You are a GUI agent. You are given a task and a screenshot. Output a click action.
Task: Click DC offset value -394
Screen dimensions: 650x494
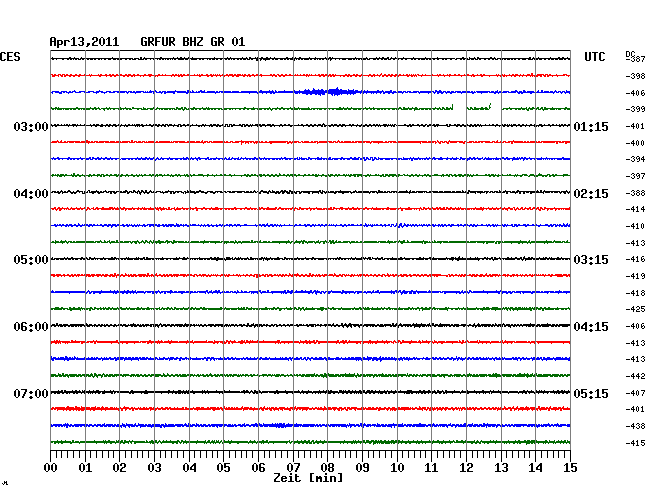coord(635,159)
